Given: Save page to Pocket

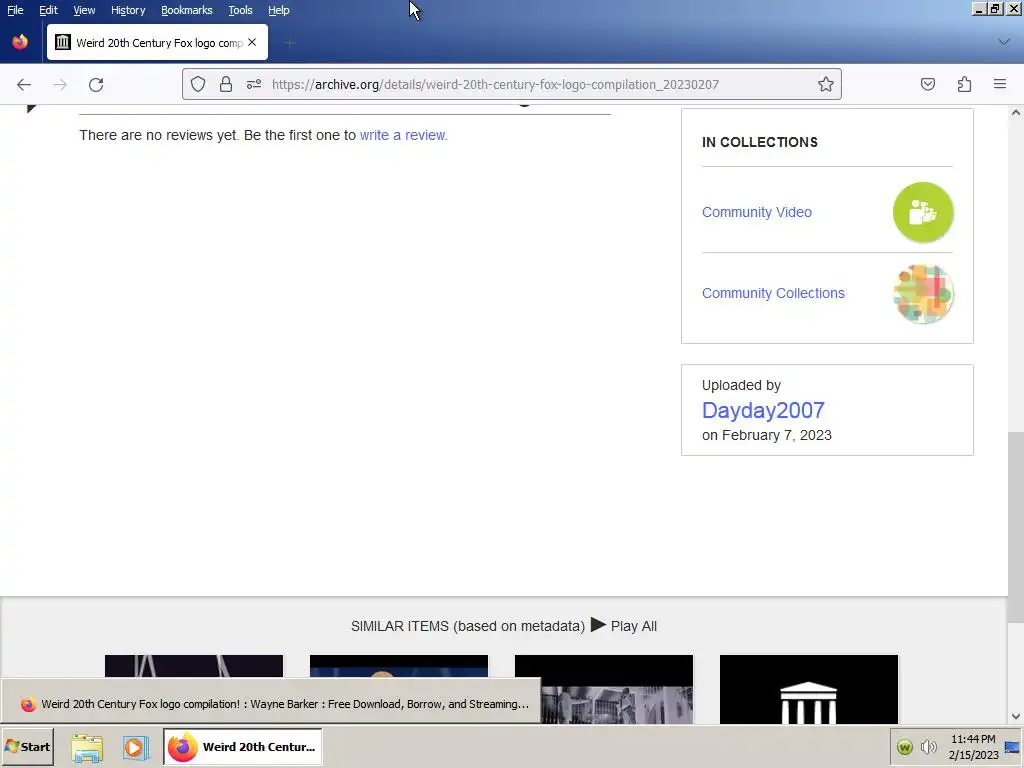Looking at the screenshot, I should (x=927, y=84).
